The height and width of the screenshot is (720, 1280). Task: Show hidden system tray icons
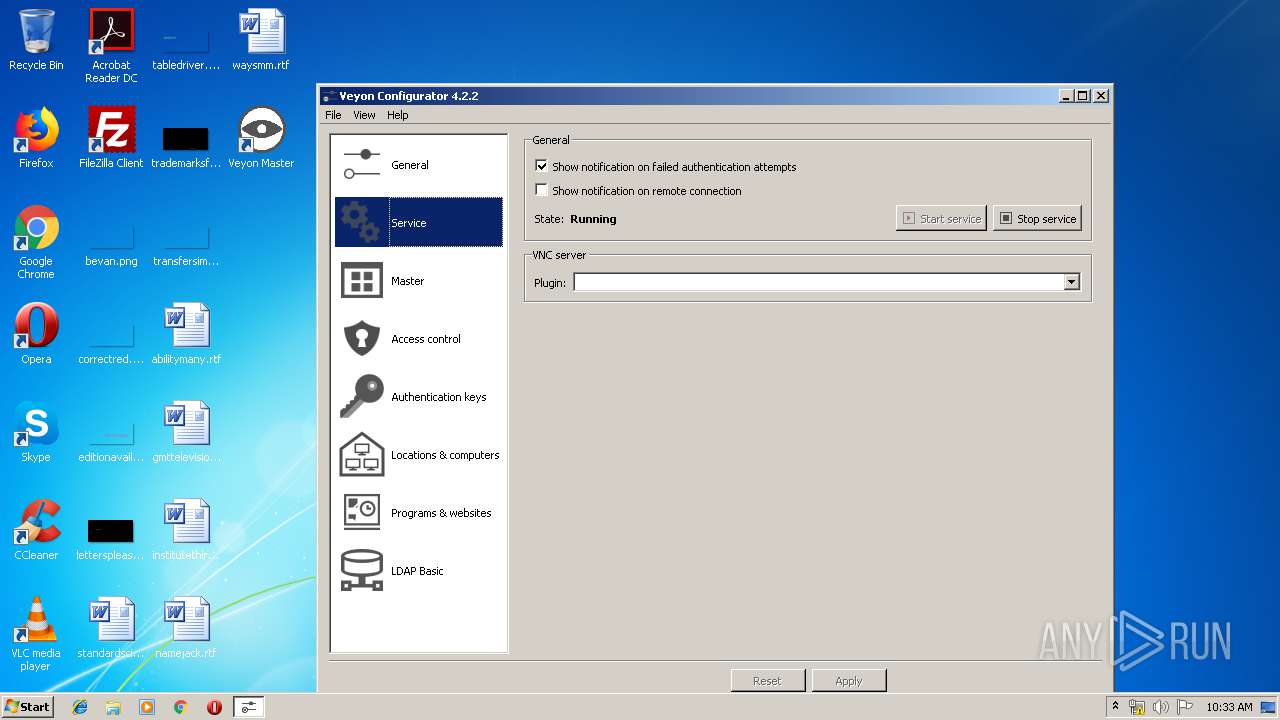tap(1115, 706)
